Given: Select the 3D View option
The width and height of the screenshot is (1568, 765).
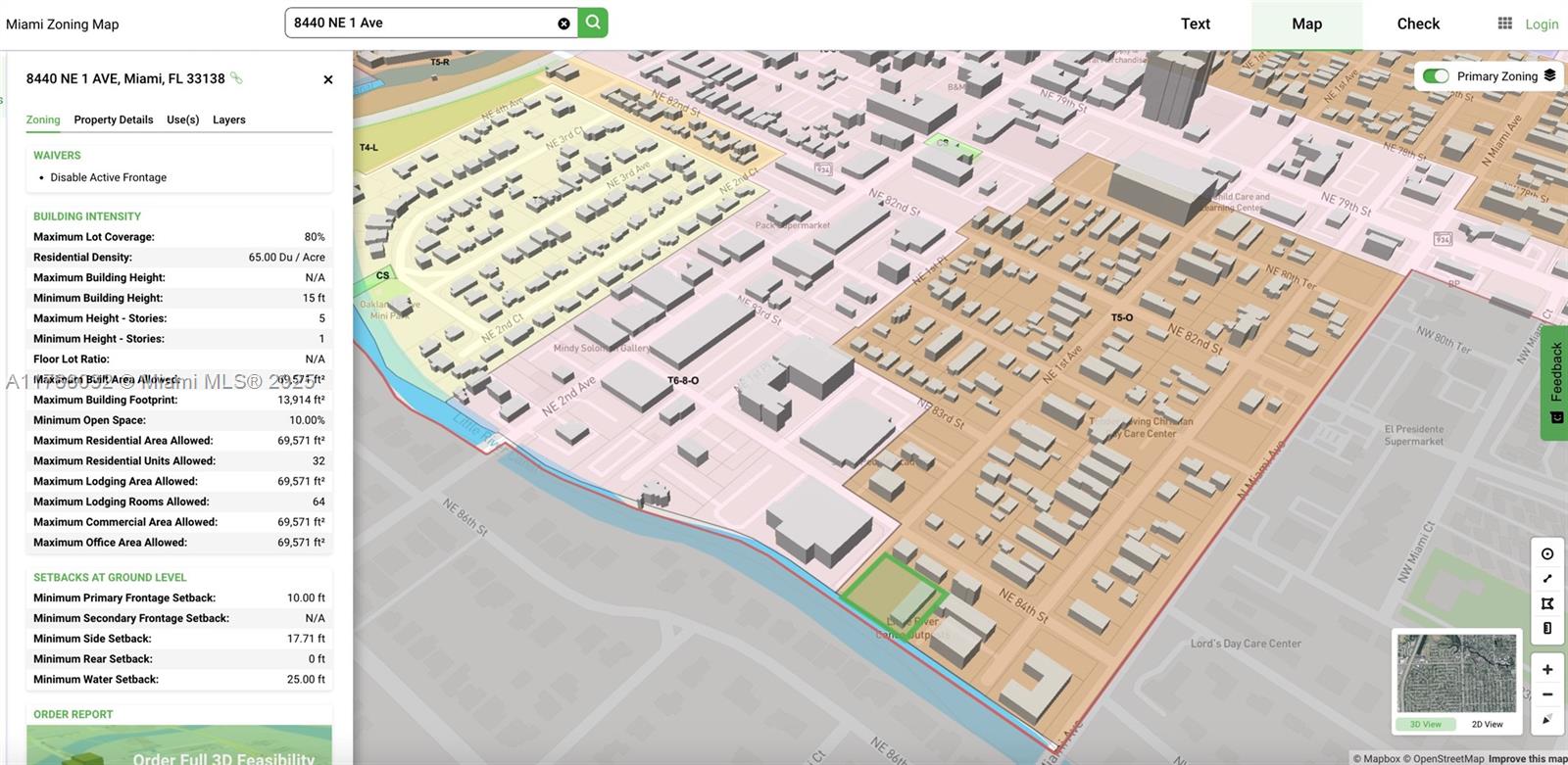Looking at the screenshot, I should coord(1425,725).
